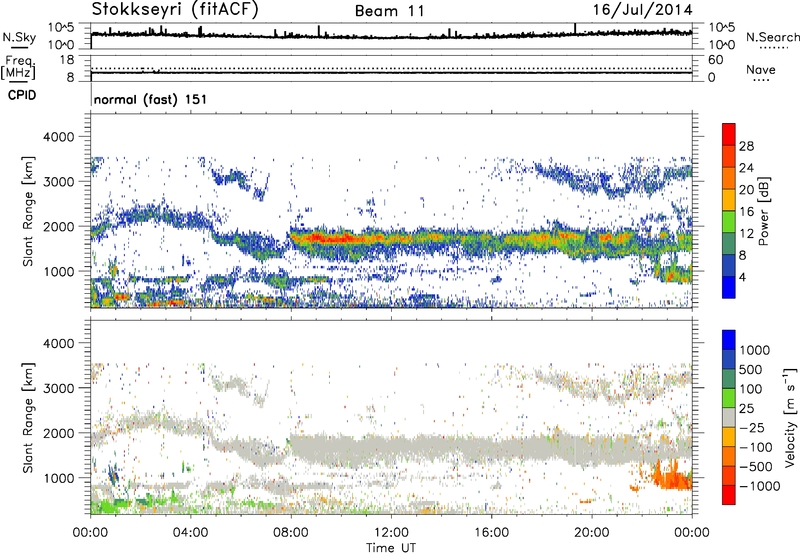Click the '20:00' time tick label
The width and height of the screenshot is (800, 554).
592,533
